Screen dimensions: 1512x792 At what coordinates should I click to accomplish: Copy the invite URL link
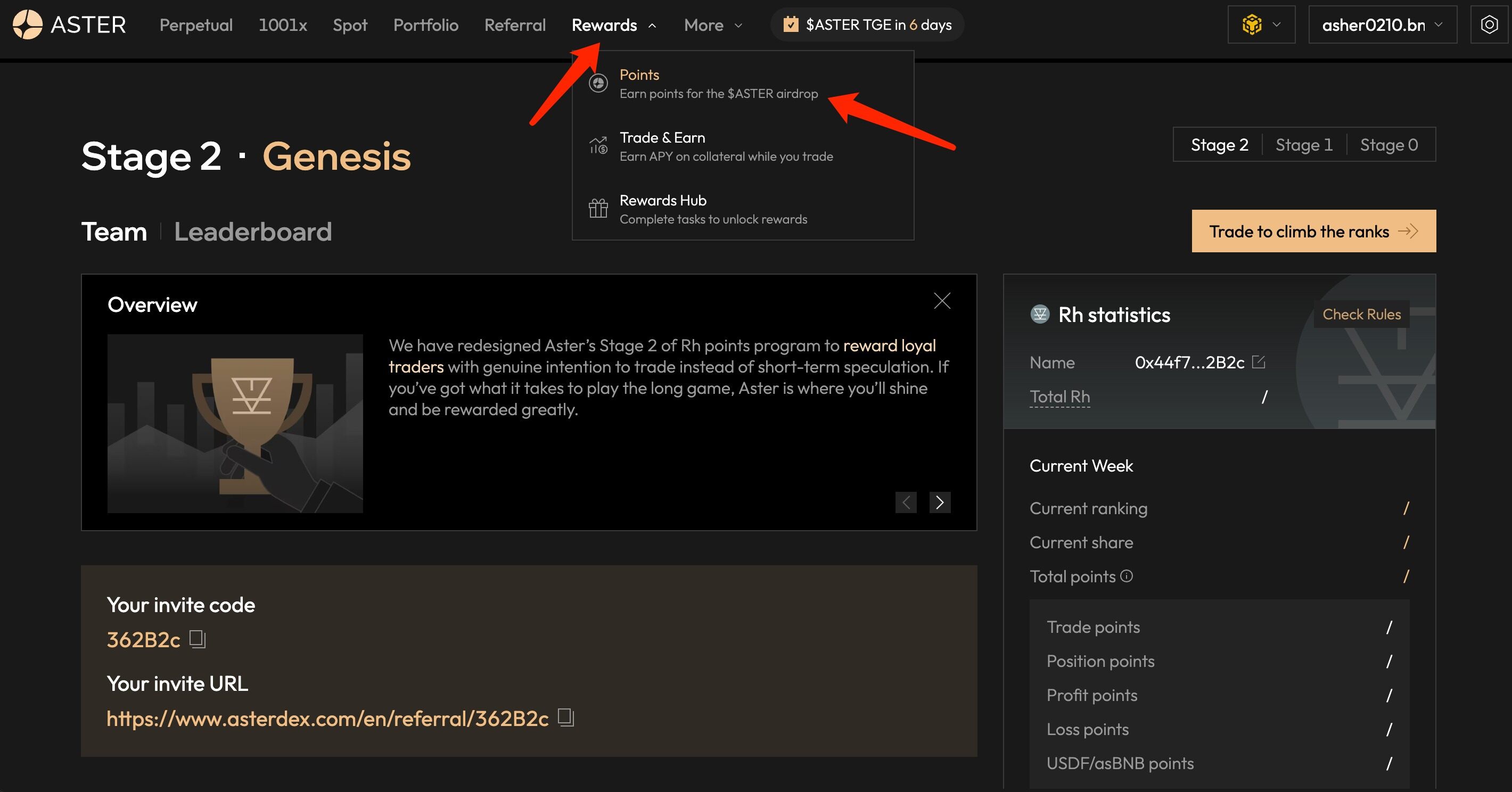click(565, 717)
